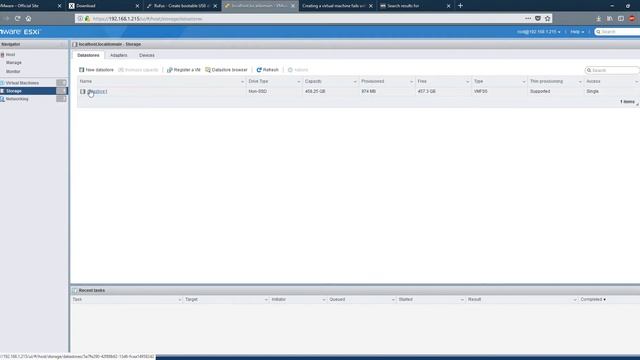Click the Non-SSD drive type cell

pyautogui.click(x=258, y=91)
